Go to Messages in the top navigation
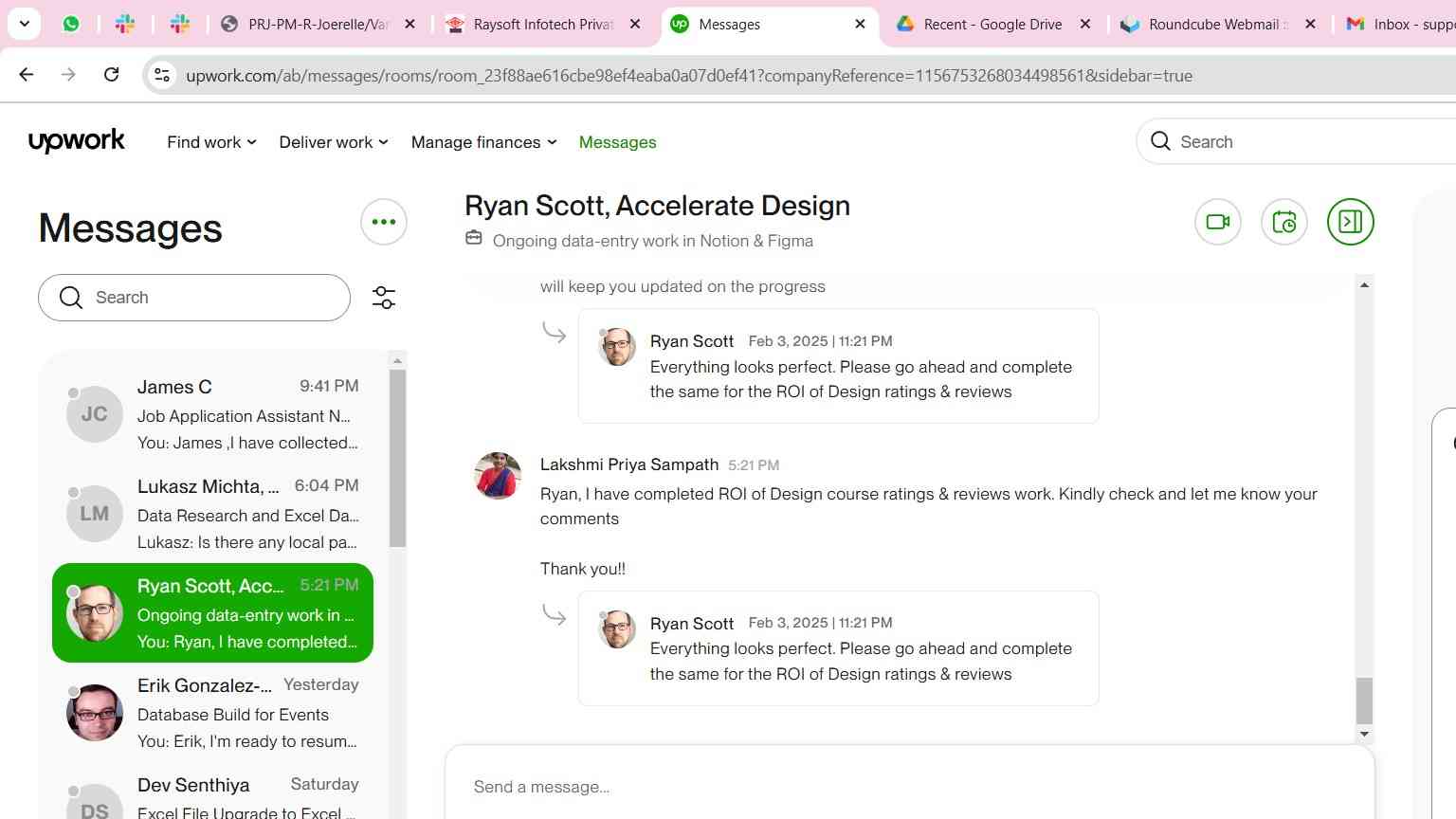 (x=617, y=142)
